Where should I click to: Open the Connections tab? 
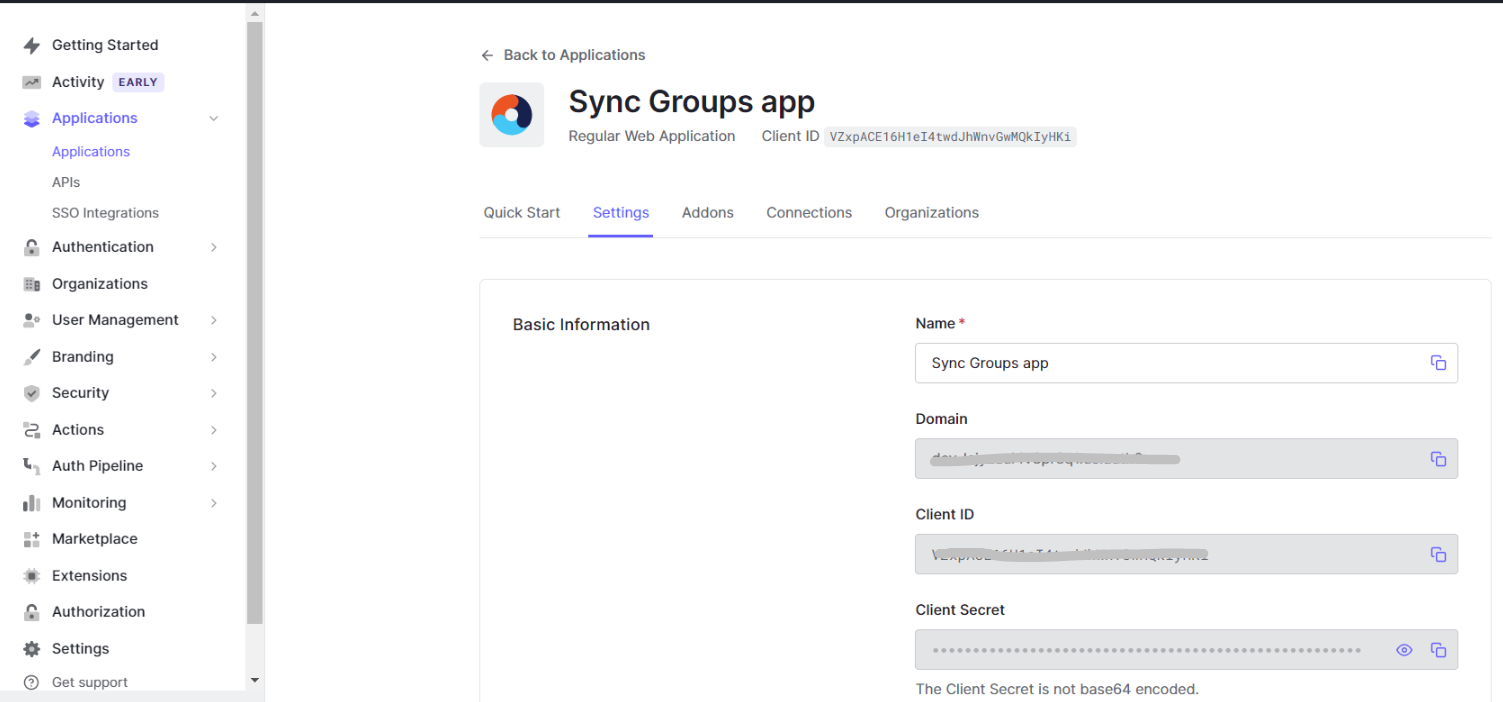tap(809, 213)
